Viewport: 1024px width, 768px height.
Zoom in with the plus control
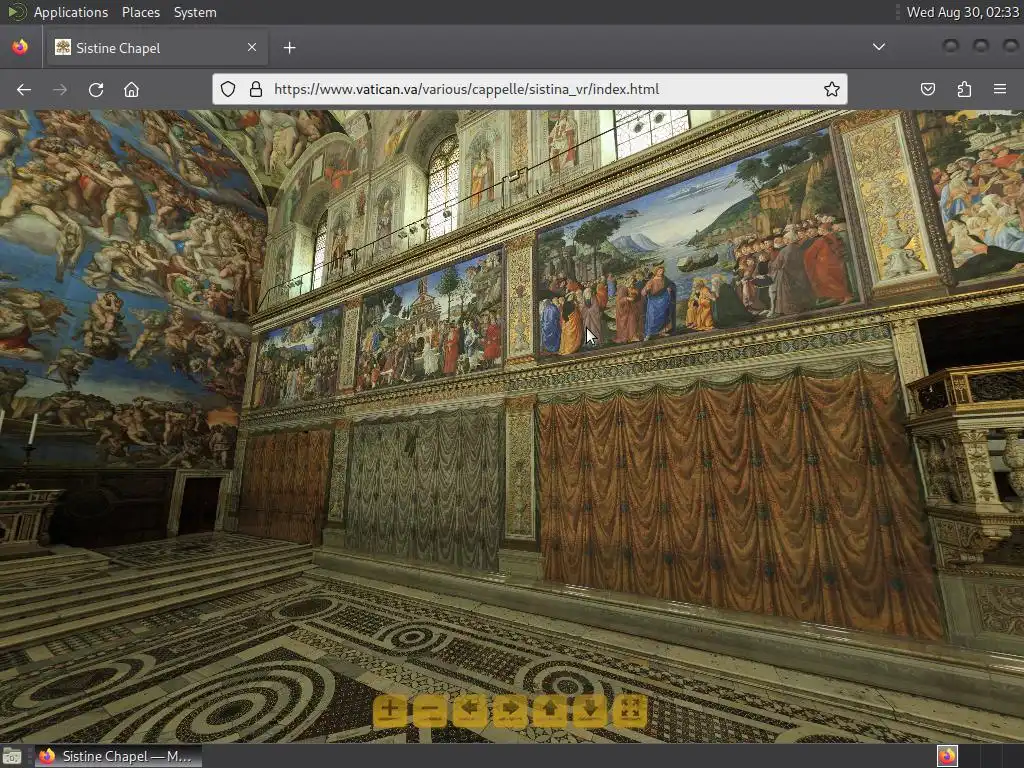(390, 711)
